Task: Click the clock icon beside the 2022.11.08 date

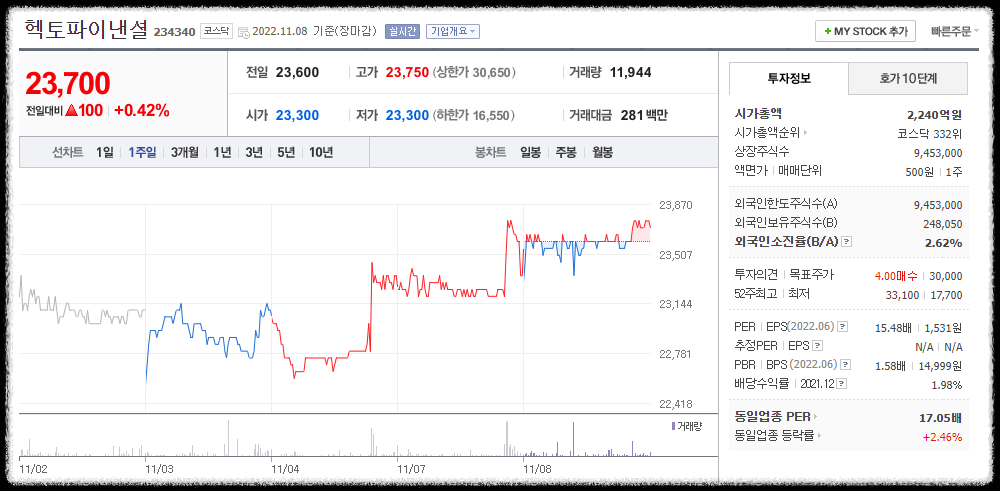Action: coord(244,32)
